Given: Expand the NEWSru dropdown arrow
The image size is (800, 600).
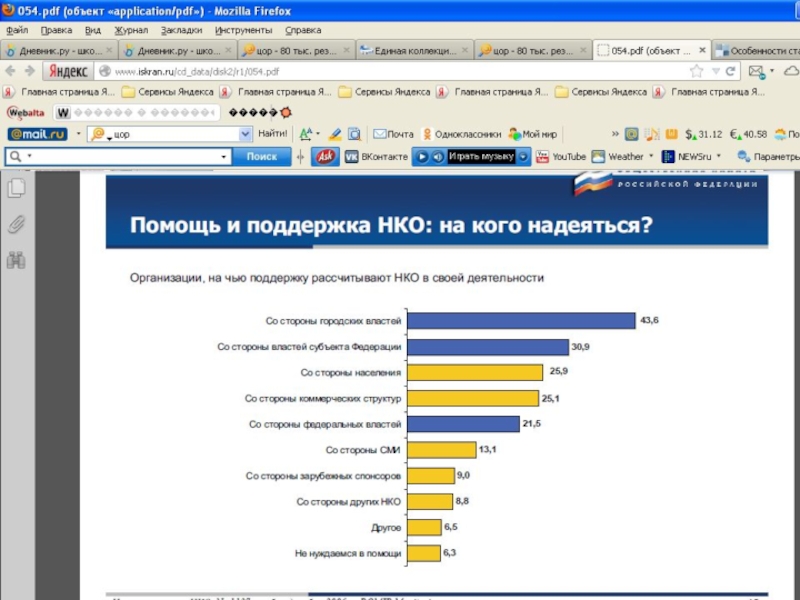Looking at the screenshot, I should point(719,156).
